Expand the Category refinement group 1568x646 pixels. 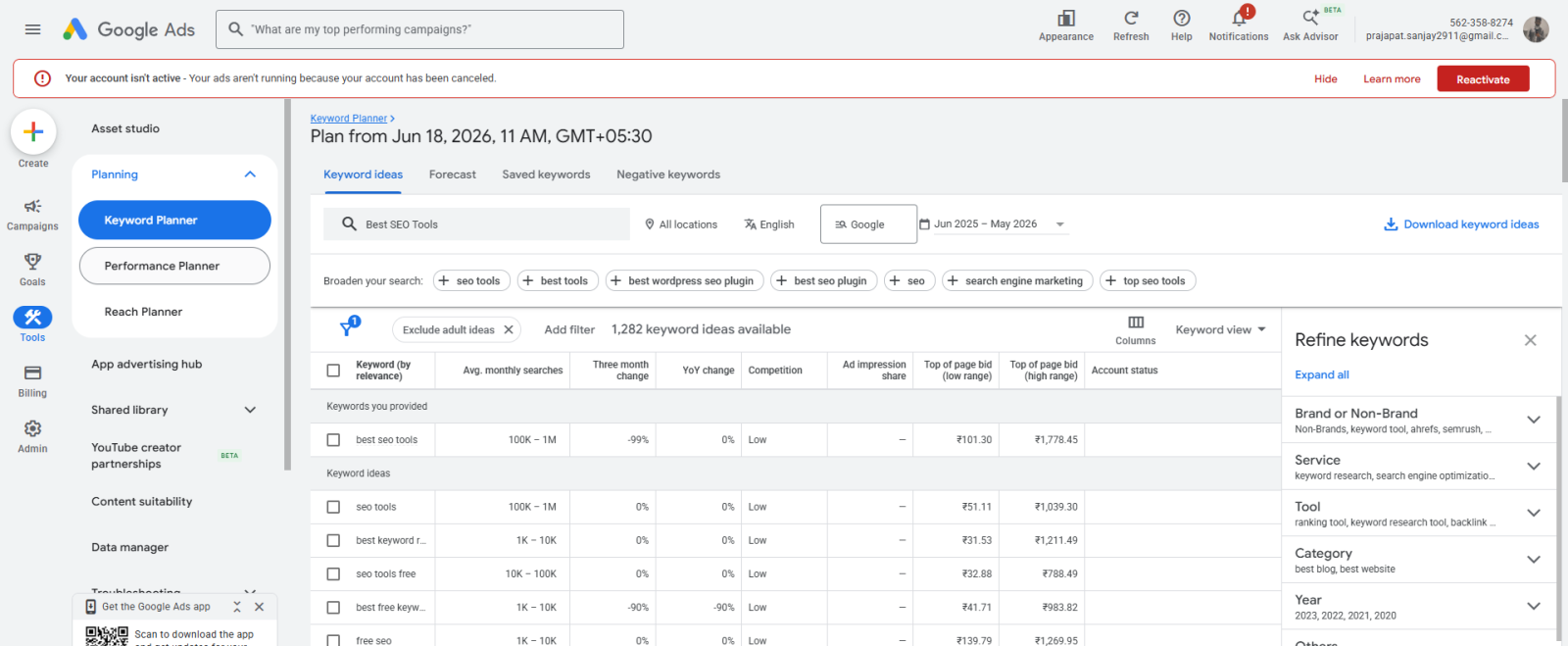click(1534, 560)
